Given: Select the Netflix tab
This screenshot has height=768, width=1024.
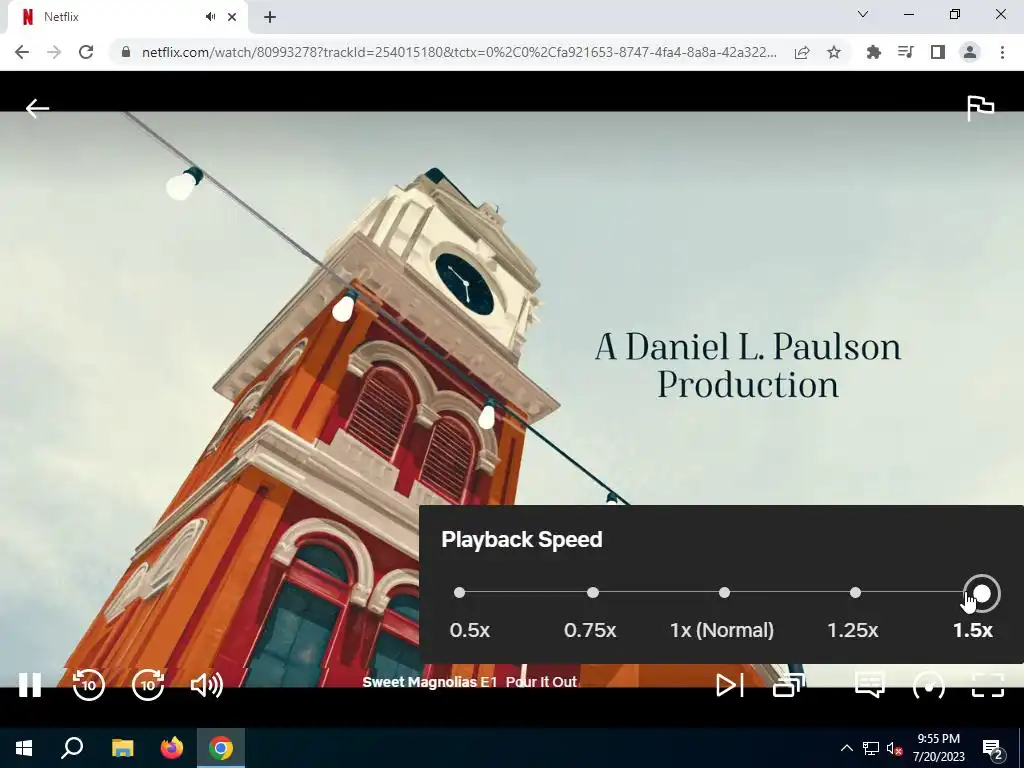Looking at the screenshot, I should 127,17.
